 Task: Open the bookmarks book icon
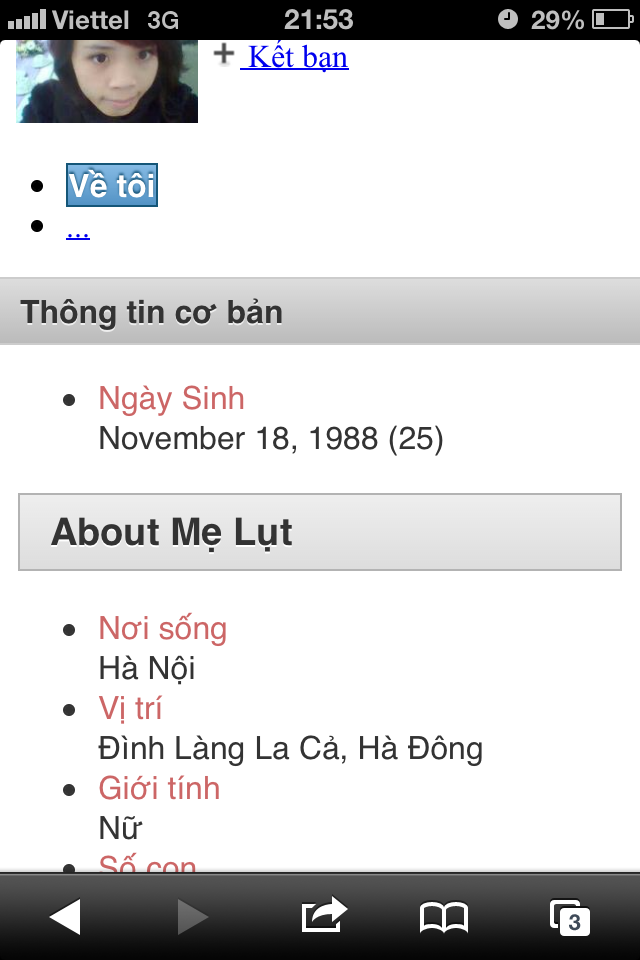click(x=444, y=916)
